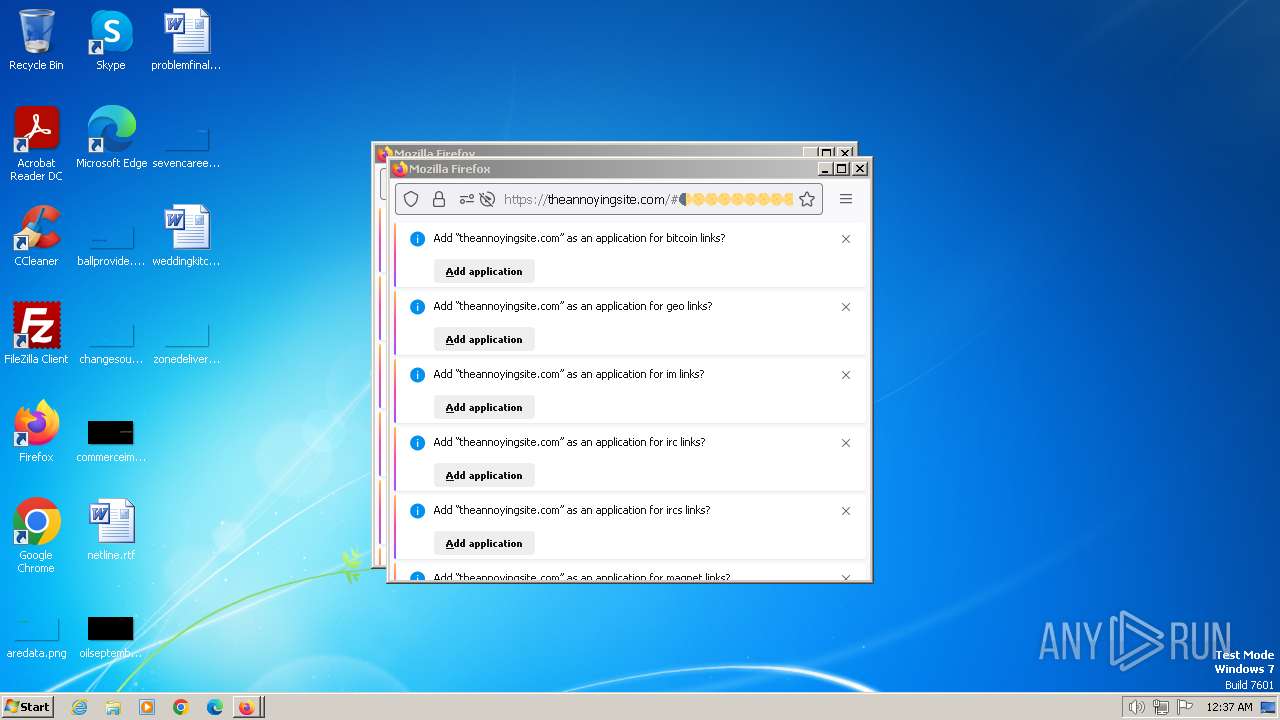Open Action Center flag in system tray
Screen dimensions: 1280x720
coord(1185,707)
